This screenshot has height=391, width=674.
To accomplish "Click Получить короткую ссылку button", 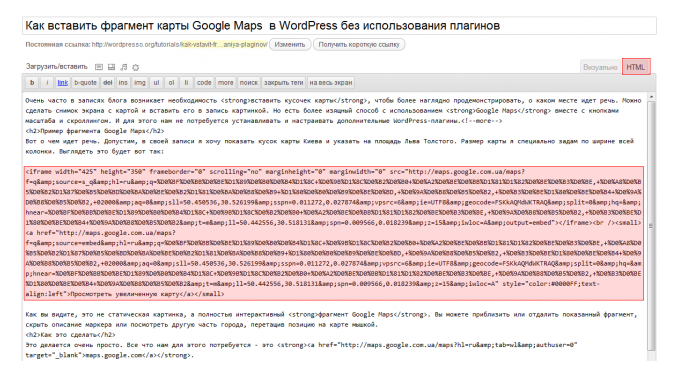I will click(x=359, y=44).
